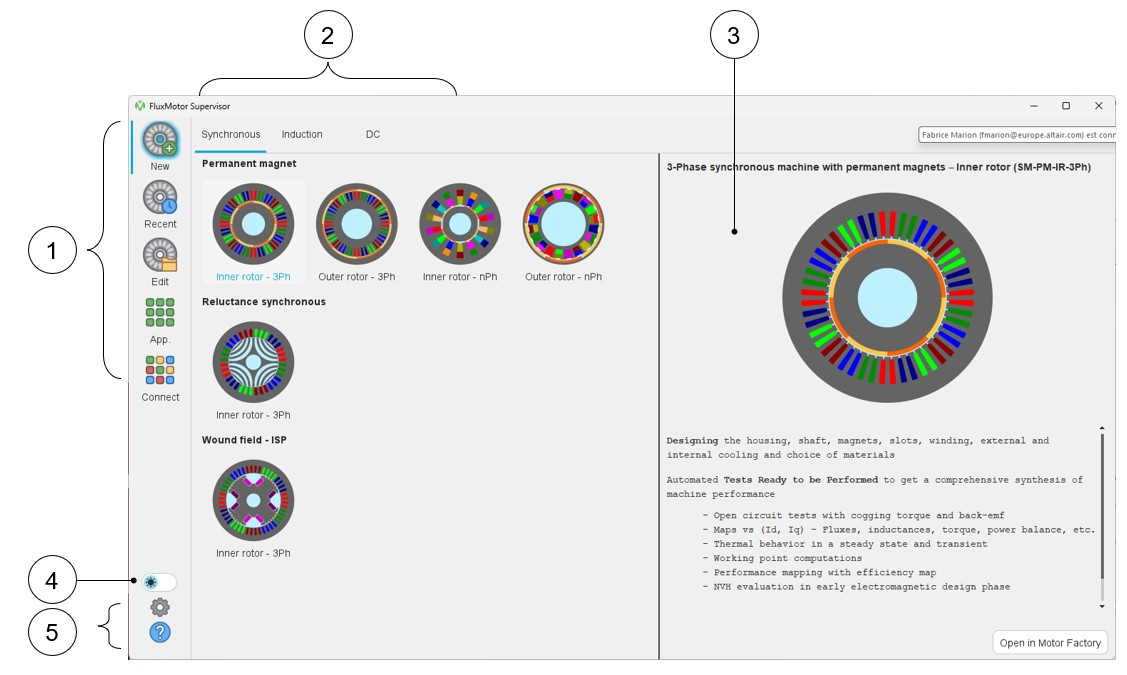The width and height of the screenshot is (1127, 675).
Task: Click 'NVH evaluation' description line
Action: coord(856,587)
